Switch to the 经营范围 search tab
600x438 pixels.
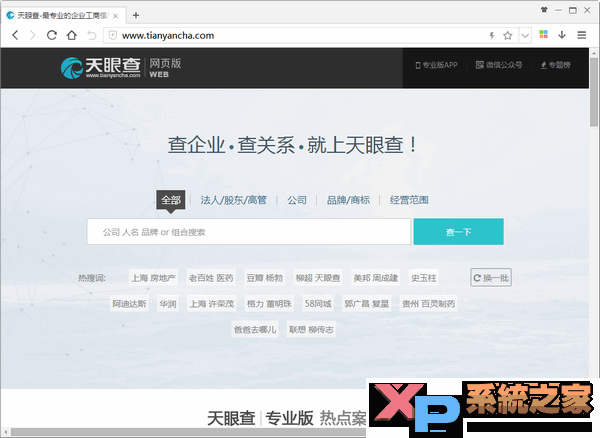click(409, 200)
